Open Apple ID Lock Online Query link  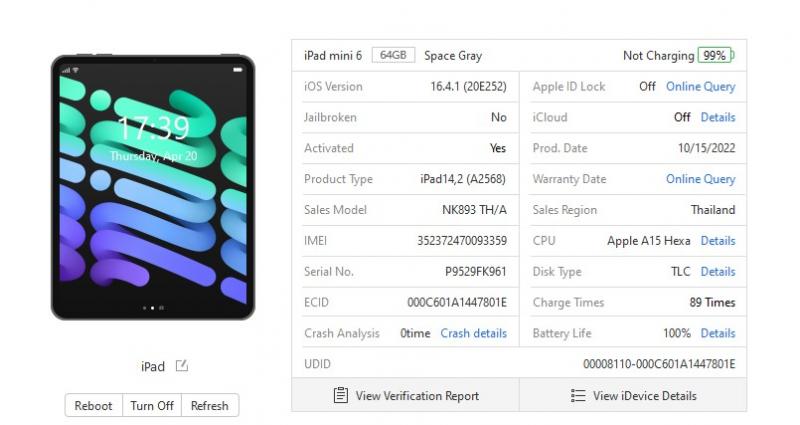tap(701, 87)
